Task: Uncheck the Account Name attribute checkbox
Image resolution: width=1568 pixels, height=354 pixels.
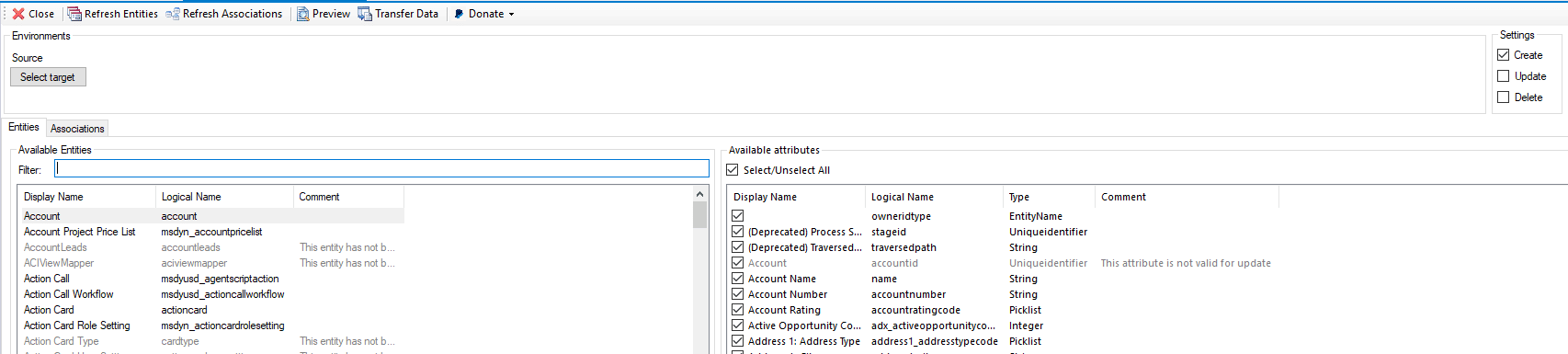Action: (x=737, y=279)
